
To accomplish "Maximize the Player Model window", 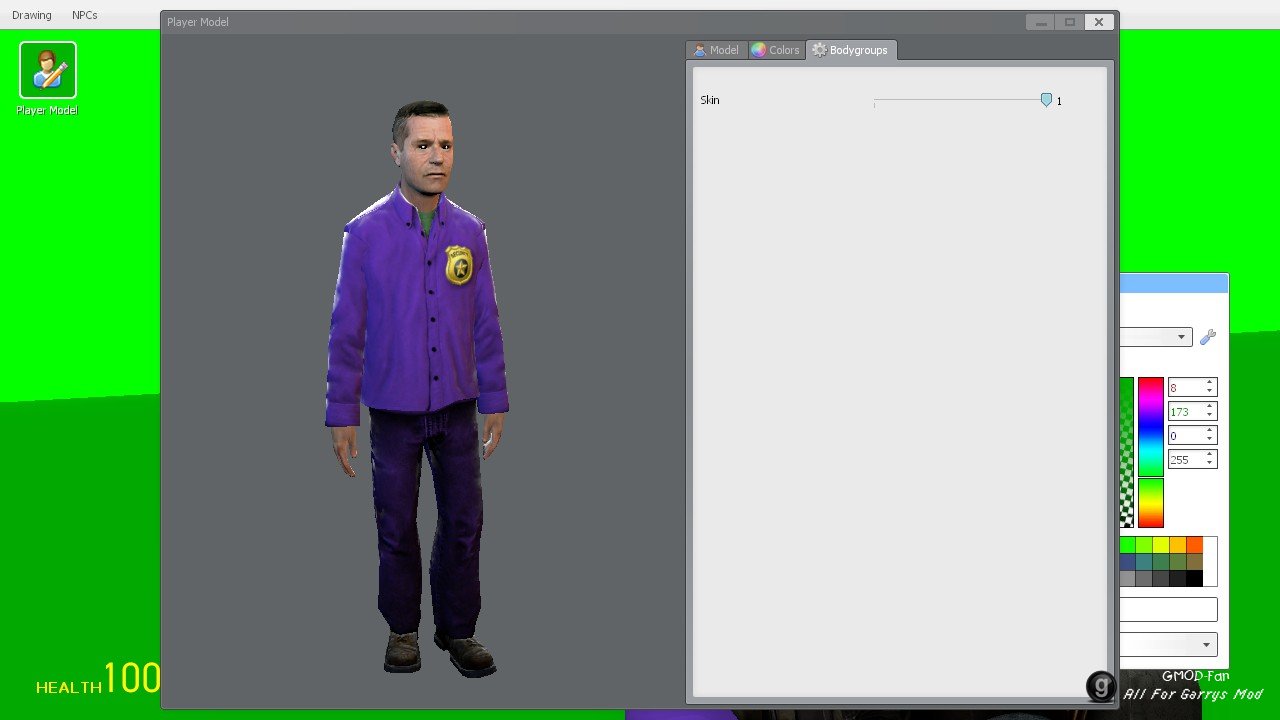I will 1069,22.
